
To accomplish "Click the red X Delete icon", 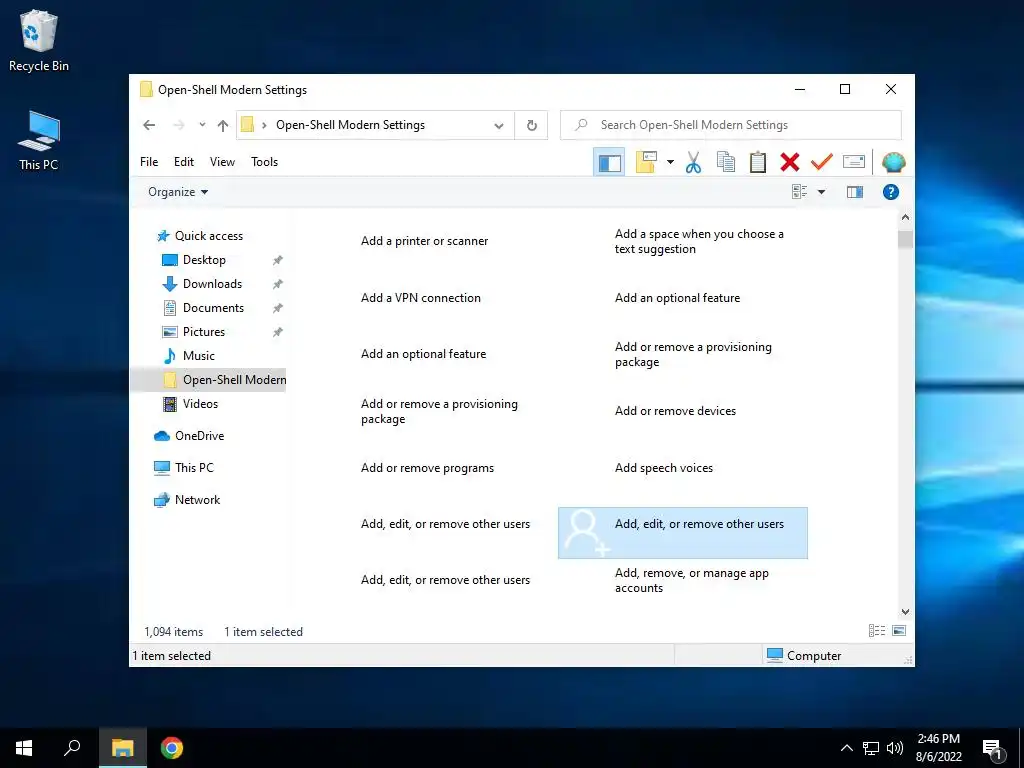I will point(790,162).
